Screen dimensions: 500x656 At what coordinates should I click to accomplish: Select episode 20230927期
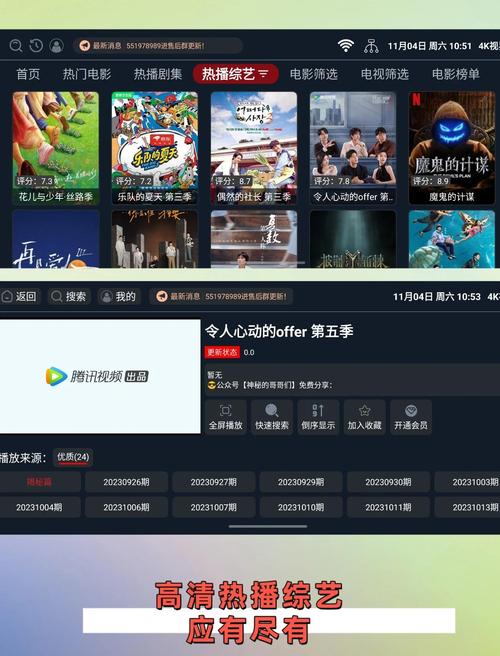click(214, 482)
